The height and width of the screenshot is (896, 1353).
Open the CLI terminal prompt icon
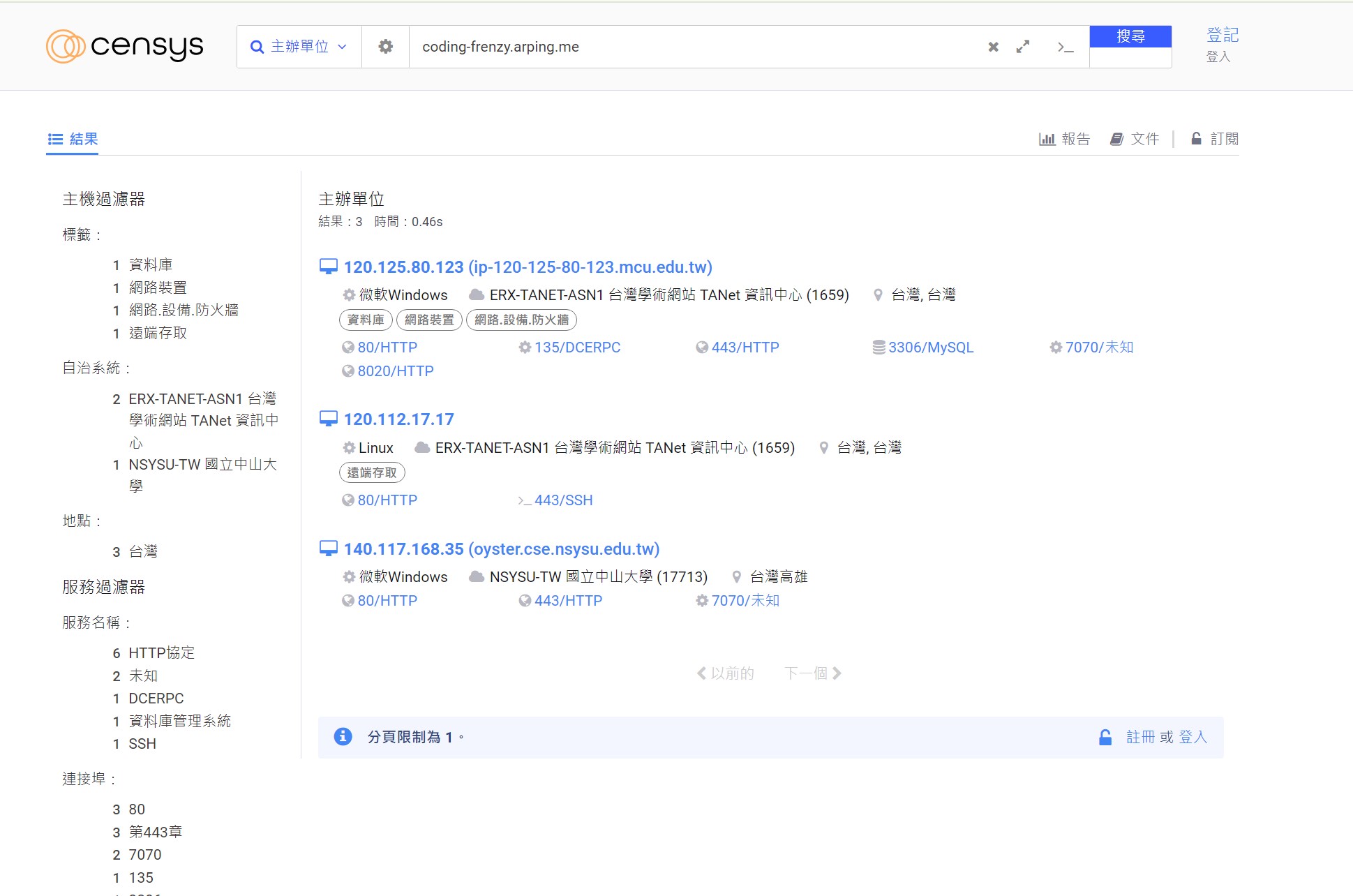[x=1065, y=47]
